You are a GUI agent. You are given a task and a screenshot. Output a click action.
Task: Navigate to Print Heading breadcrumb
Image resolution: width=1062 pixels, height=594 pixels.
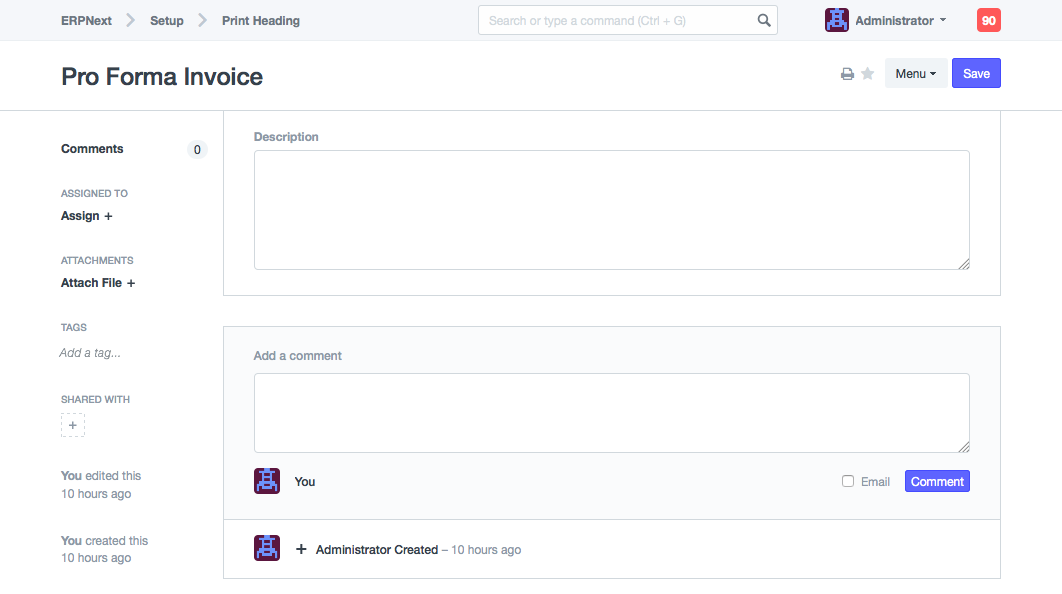point(261,20)
